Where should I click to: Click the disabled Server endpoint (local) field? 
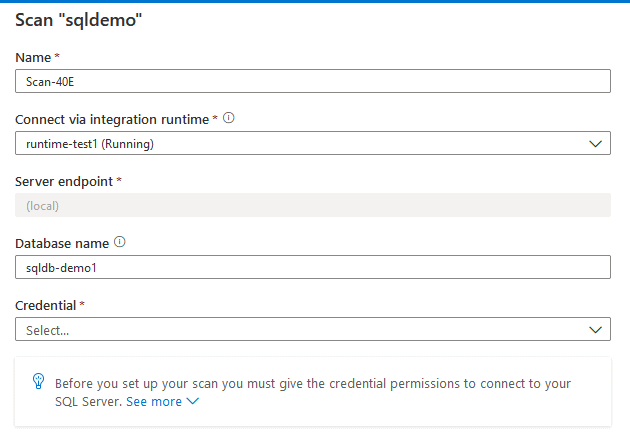(x=312, y=206)
